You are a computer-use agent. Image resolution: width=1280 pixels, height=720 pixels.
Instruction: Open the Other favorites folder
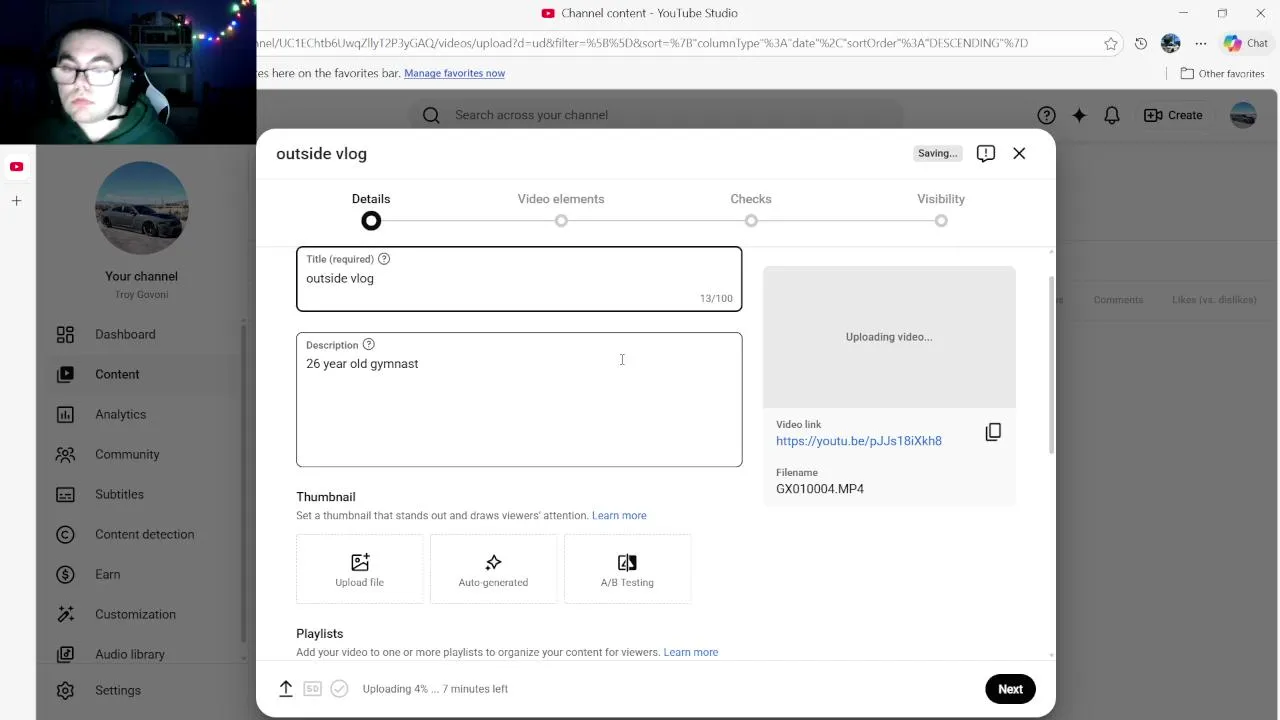point(1222,73)
